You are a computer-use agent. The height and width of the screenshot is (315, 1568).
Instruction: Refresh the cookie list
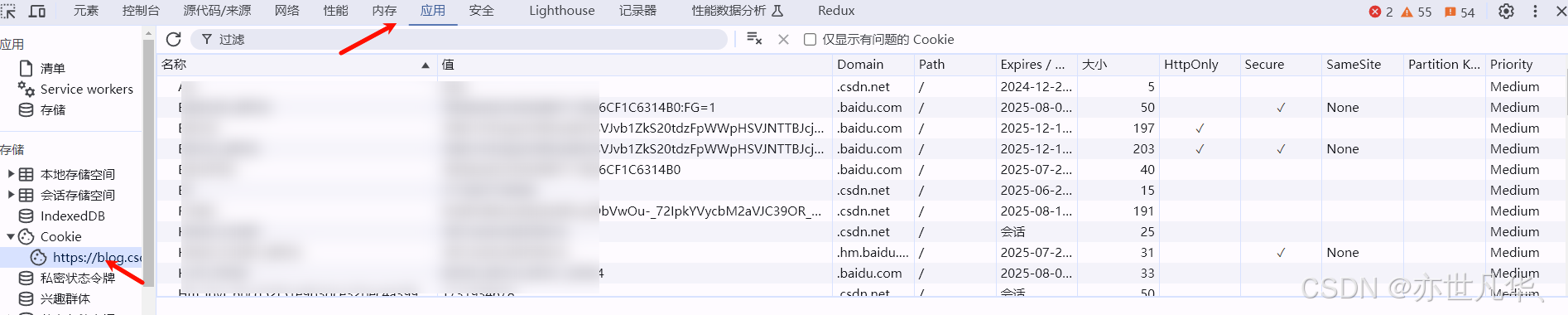click(173, 39)
